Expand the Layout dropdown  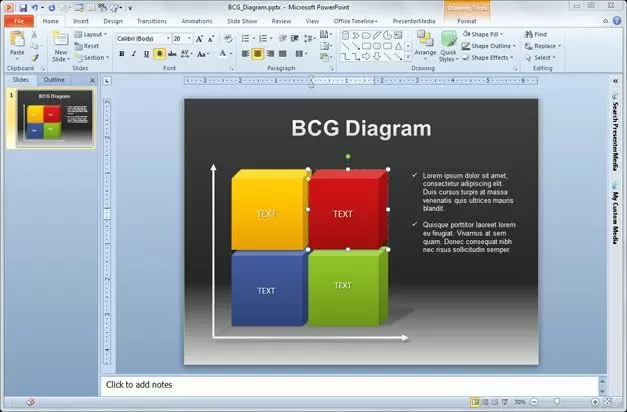(x=94, y=34)
